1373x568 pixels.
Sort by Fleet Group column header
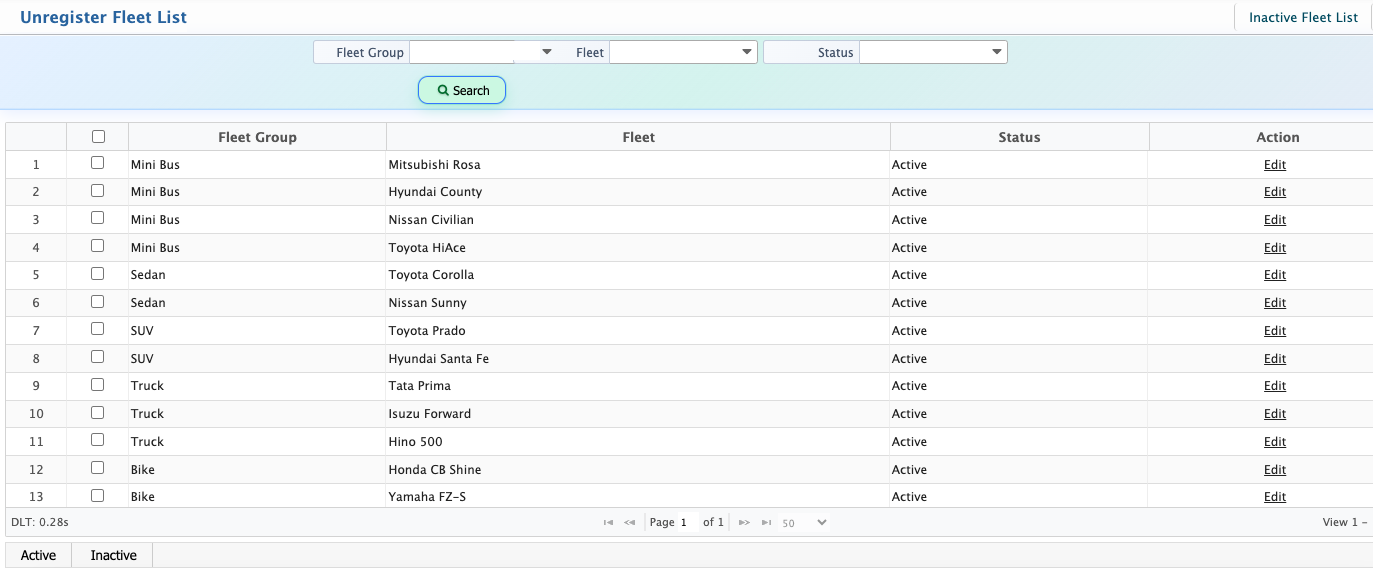[257, 137]
